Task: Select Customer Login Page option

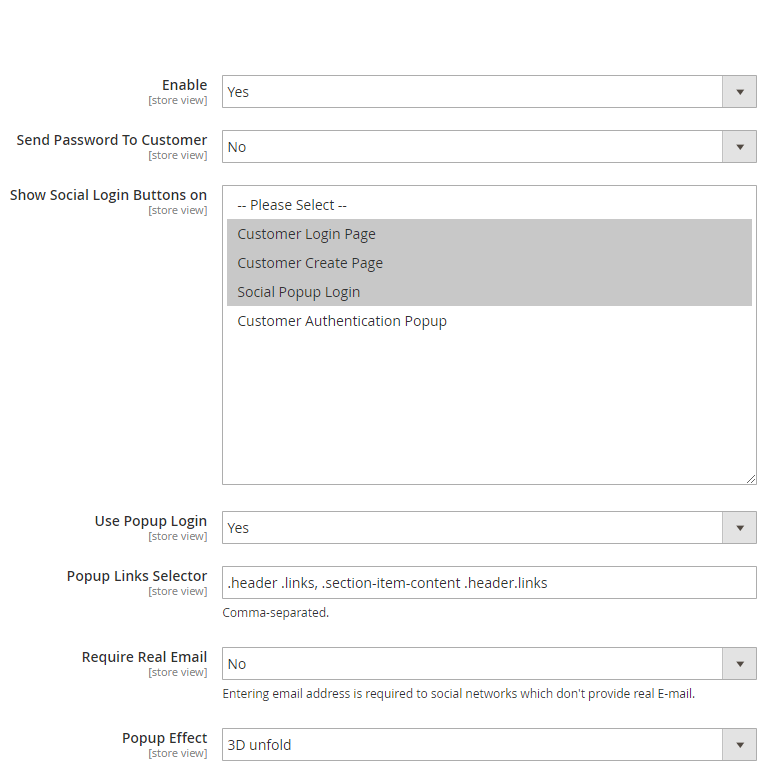Action: [x=307, y=234]
